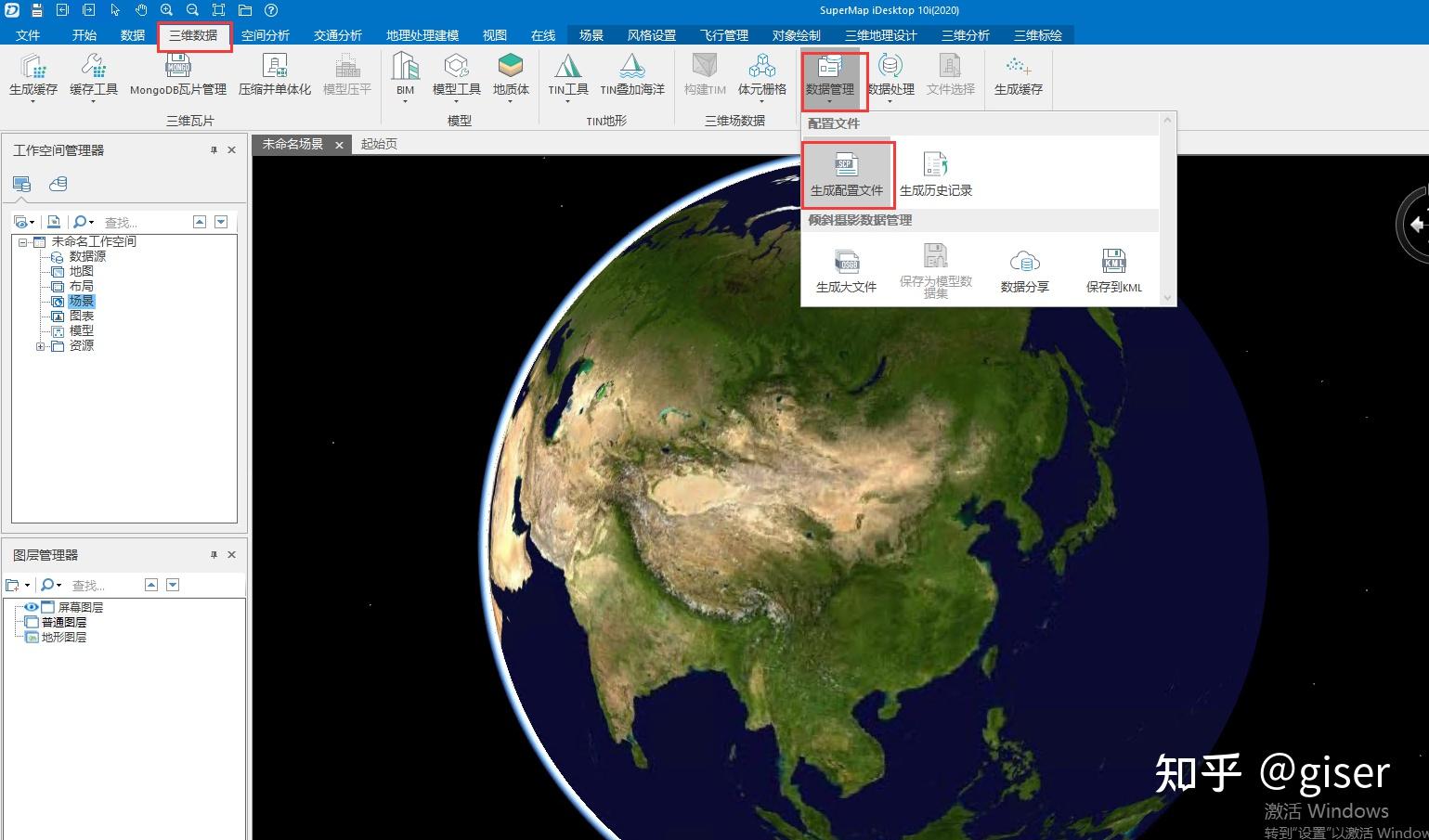The height and width of the screenshot is (840, 1429).
Task: Click 生成大文件 OSGB option
Action: click(x=846, y=272)
